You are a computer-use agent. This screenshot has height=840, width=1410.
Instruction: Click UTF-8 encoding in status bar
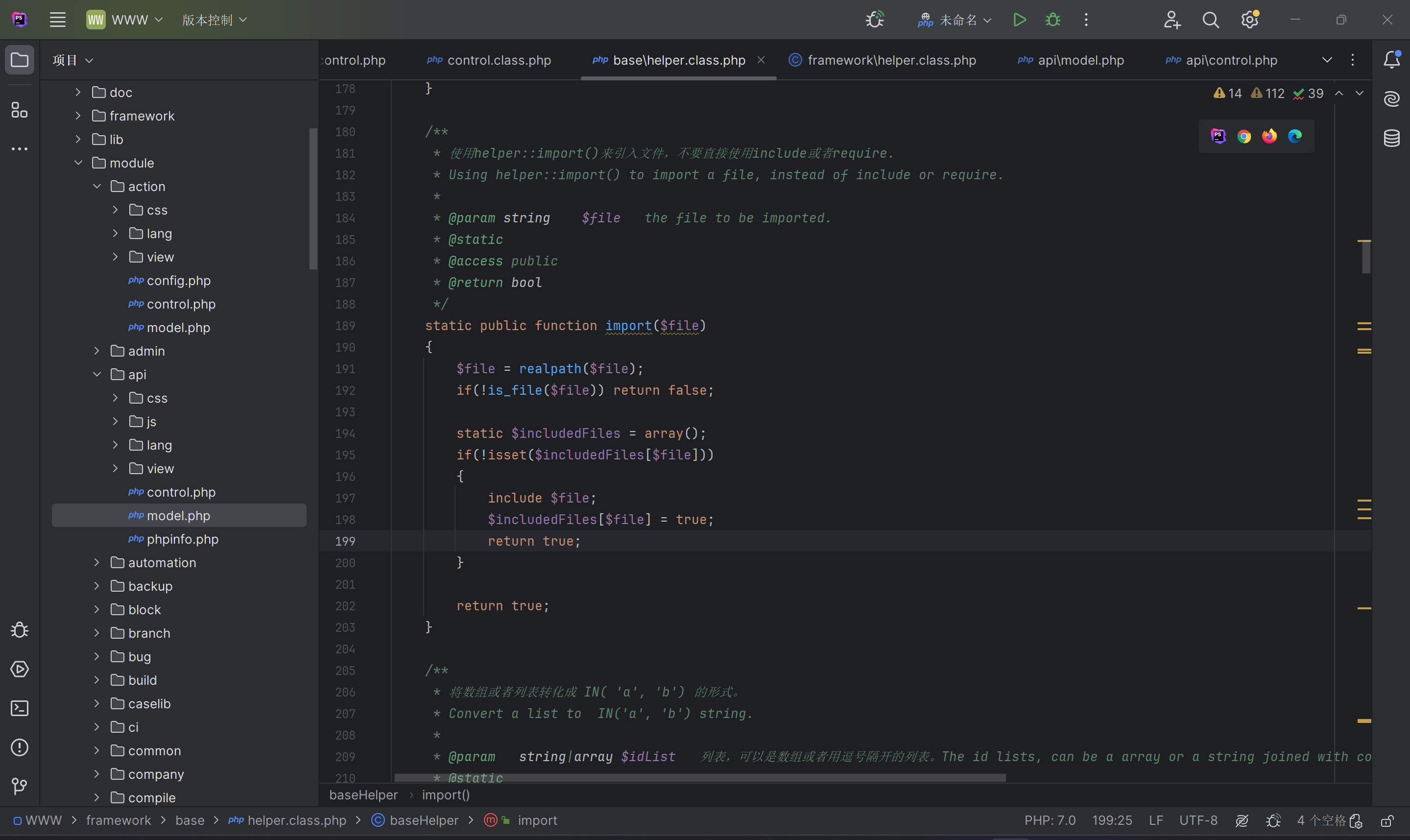pos(1198,821)
